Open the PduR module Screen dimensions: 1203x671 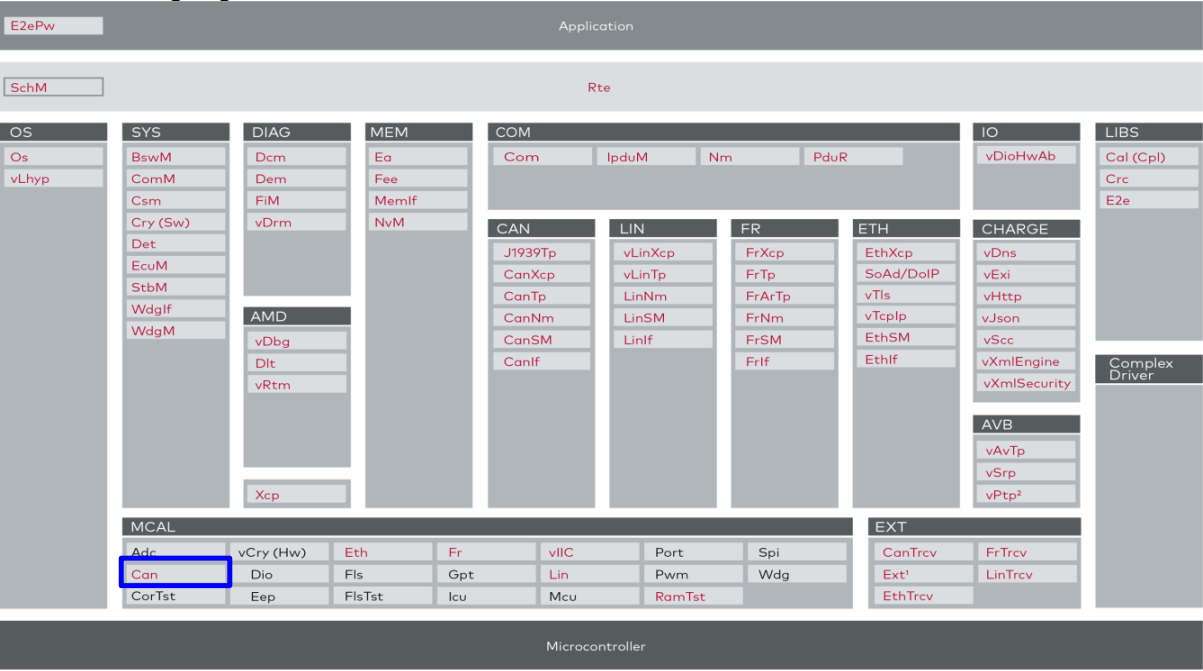click(853, 157)
